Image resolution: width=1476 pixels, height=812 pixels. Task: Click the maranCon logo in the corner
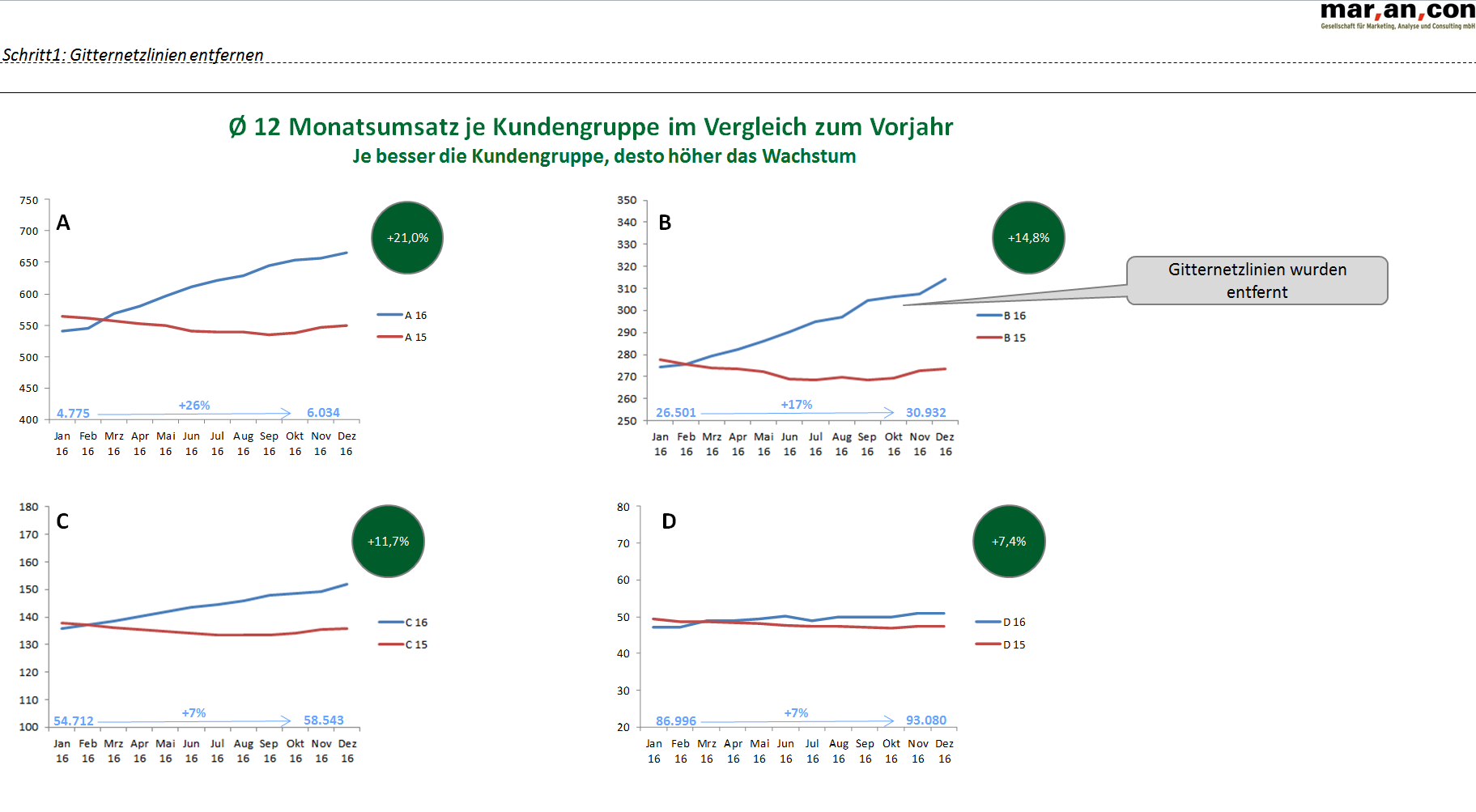(x=1397, y=14)
